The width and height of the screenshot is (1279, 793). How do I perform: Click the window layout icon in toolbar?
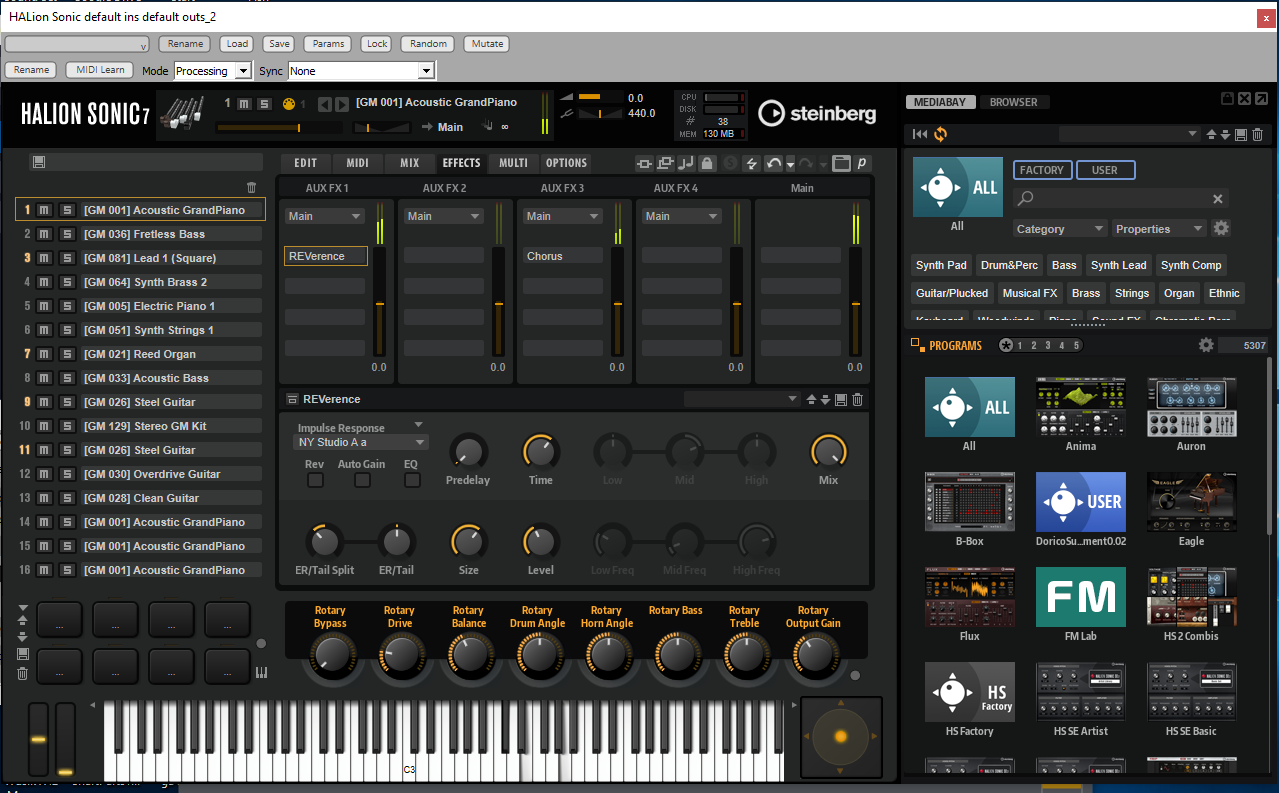(841, 163)
